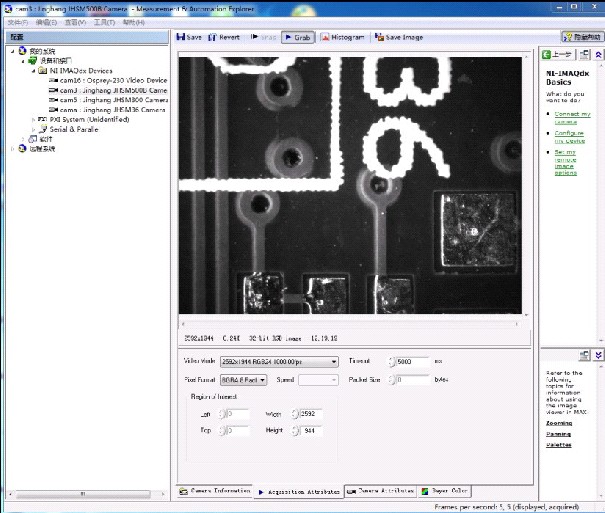605x513 pixels.
Task: Open 'Set my acquire image options' link
Action: click(x=566, y=162)
